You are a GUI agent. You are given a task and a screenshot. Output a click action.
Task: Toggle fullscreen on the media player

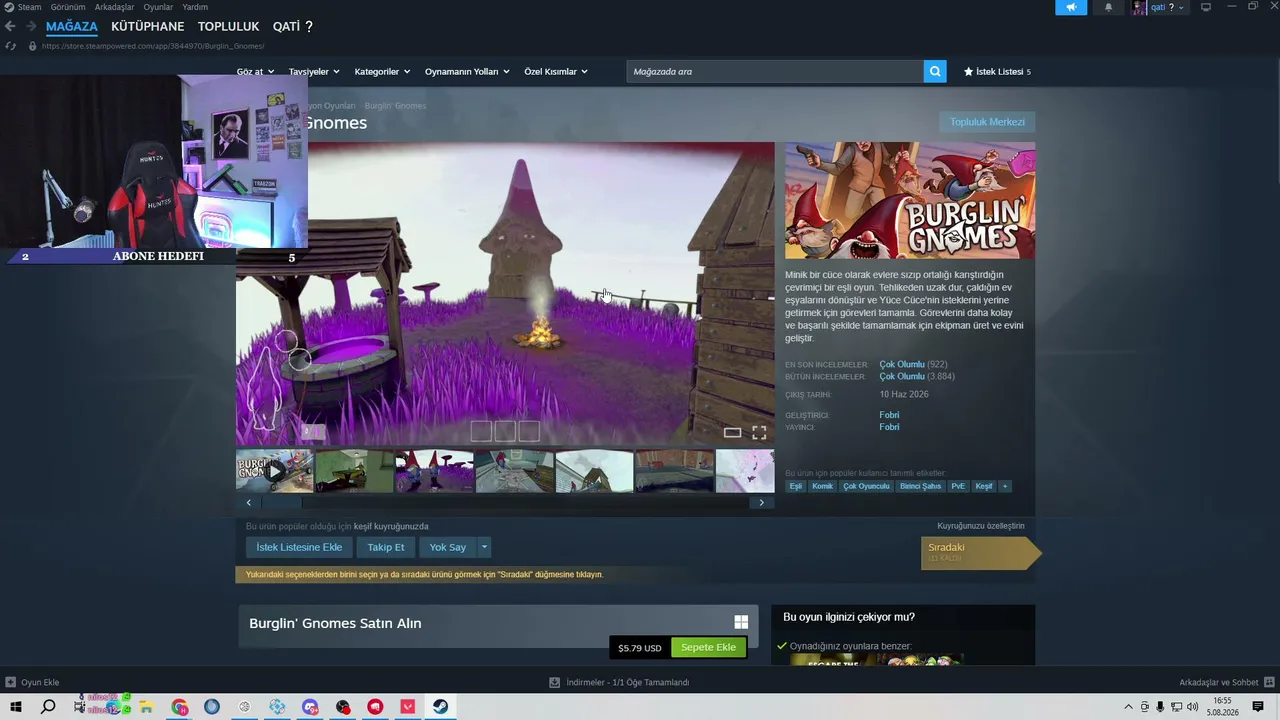coord(759,433)
